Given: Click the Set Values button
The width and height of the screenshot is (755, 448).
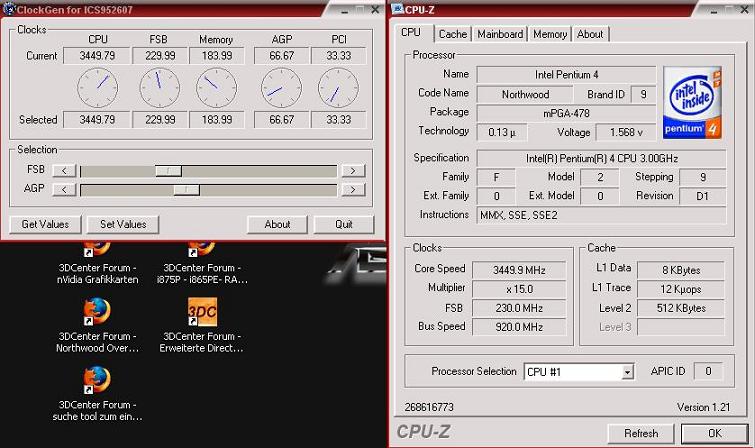Looking at the screenshot, I should (x=123, y=224).
